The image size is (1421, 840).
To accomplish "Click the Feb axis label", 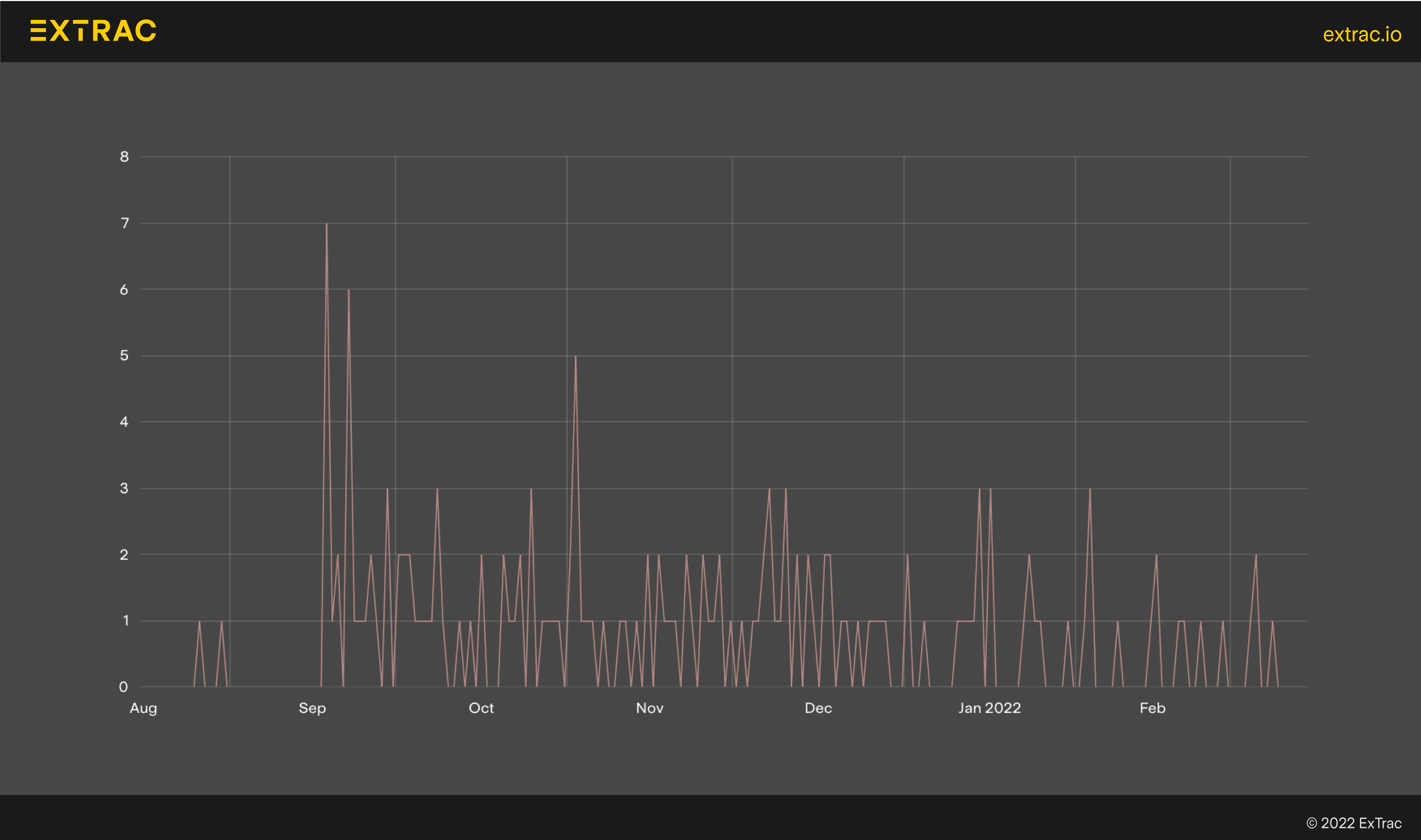I will [1152, 708].
